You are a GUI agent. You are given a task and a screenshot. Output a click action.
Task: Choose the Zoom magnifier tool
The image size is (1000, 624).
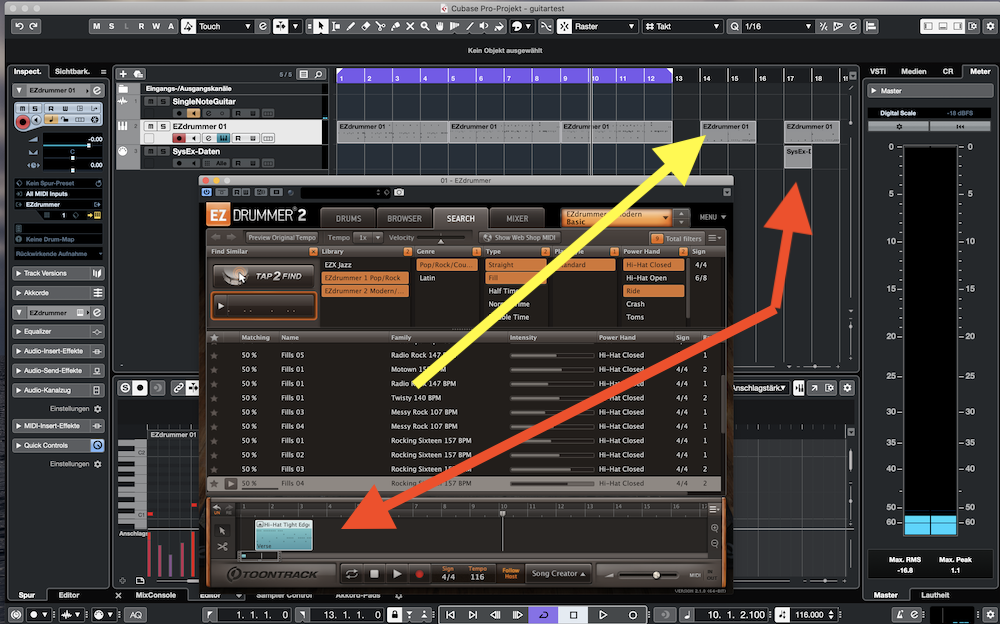point(425,26)
